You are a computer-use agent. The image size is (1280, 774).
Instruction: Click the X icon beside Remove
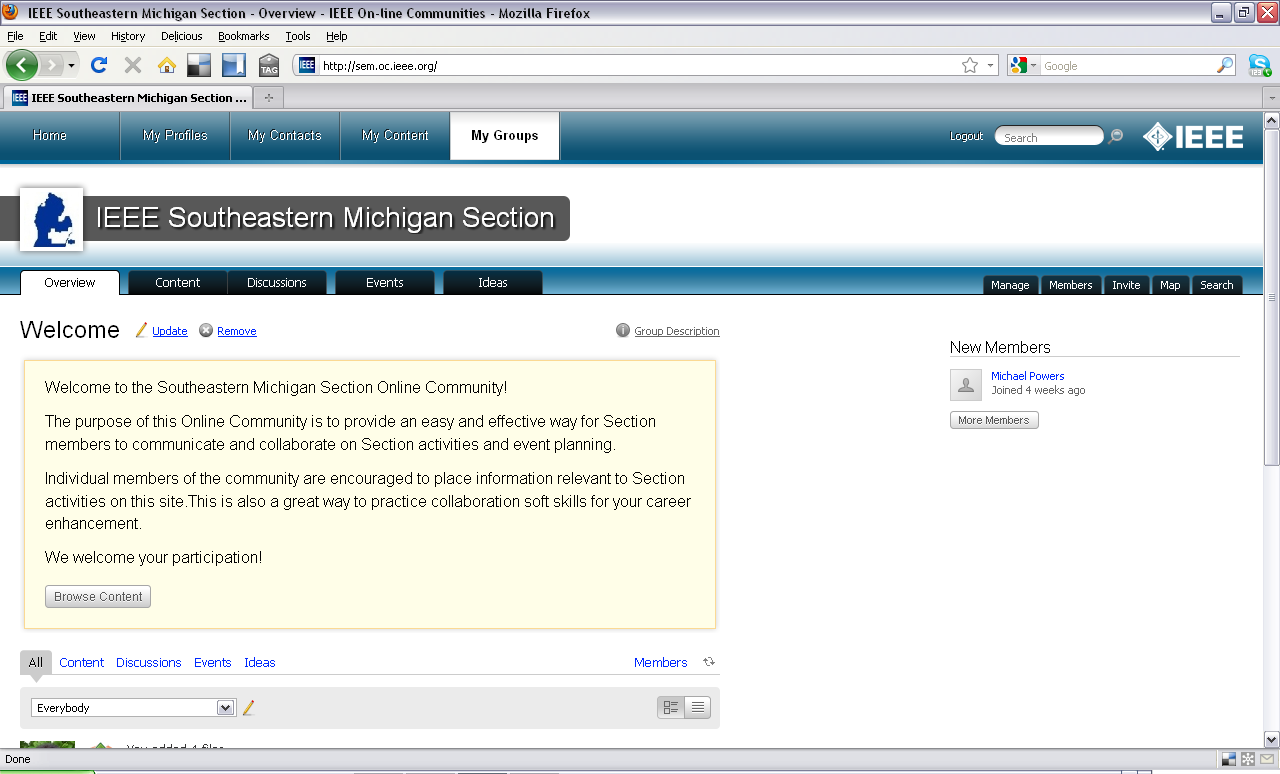[206, 330]
